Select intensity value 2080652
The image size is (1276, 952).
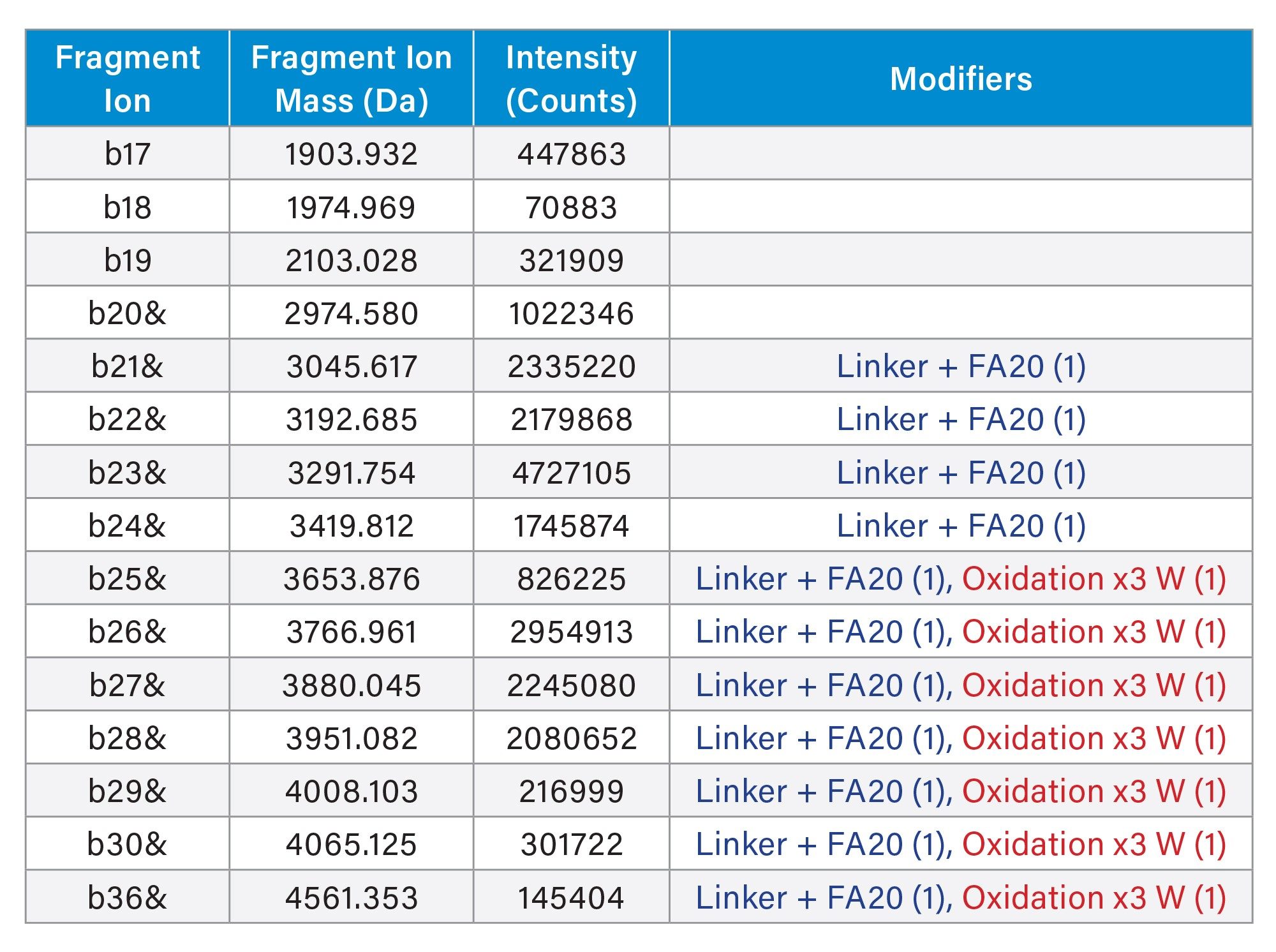tap(572, 739)
